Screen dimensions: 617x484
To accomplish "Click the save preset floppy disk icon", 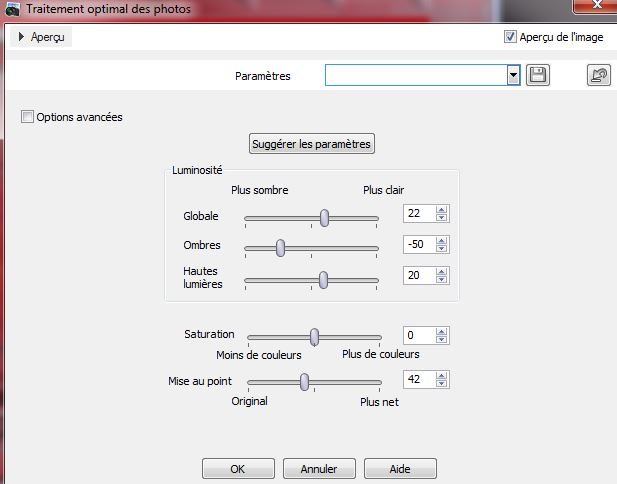I will coord(538,75).
